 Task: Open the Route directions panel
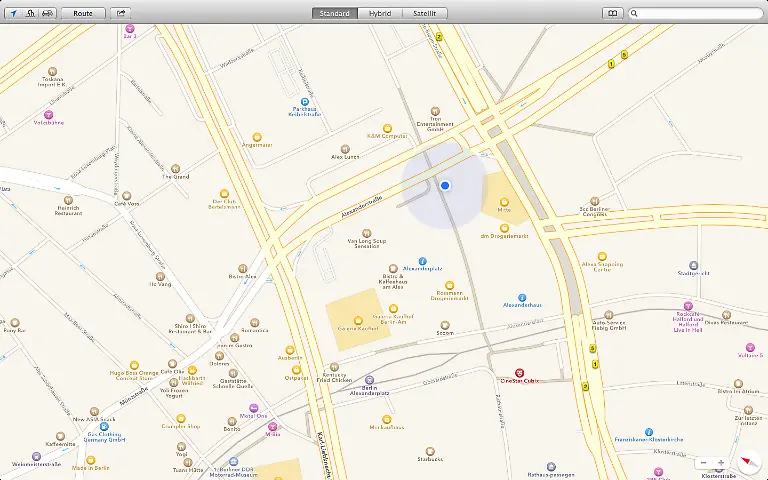(x=83, y=13)
